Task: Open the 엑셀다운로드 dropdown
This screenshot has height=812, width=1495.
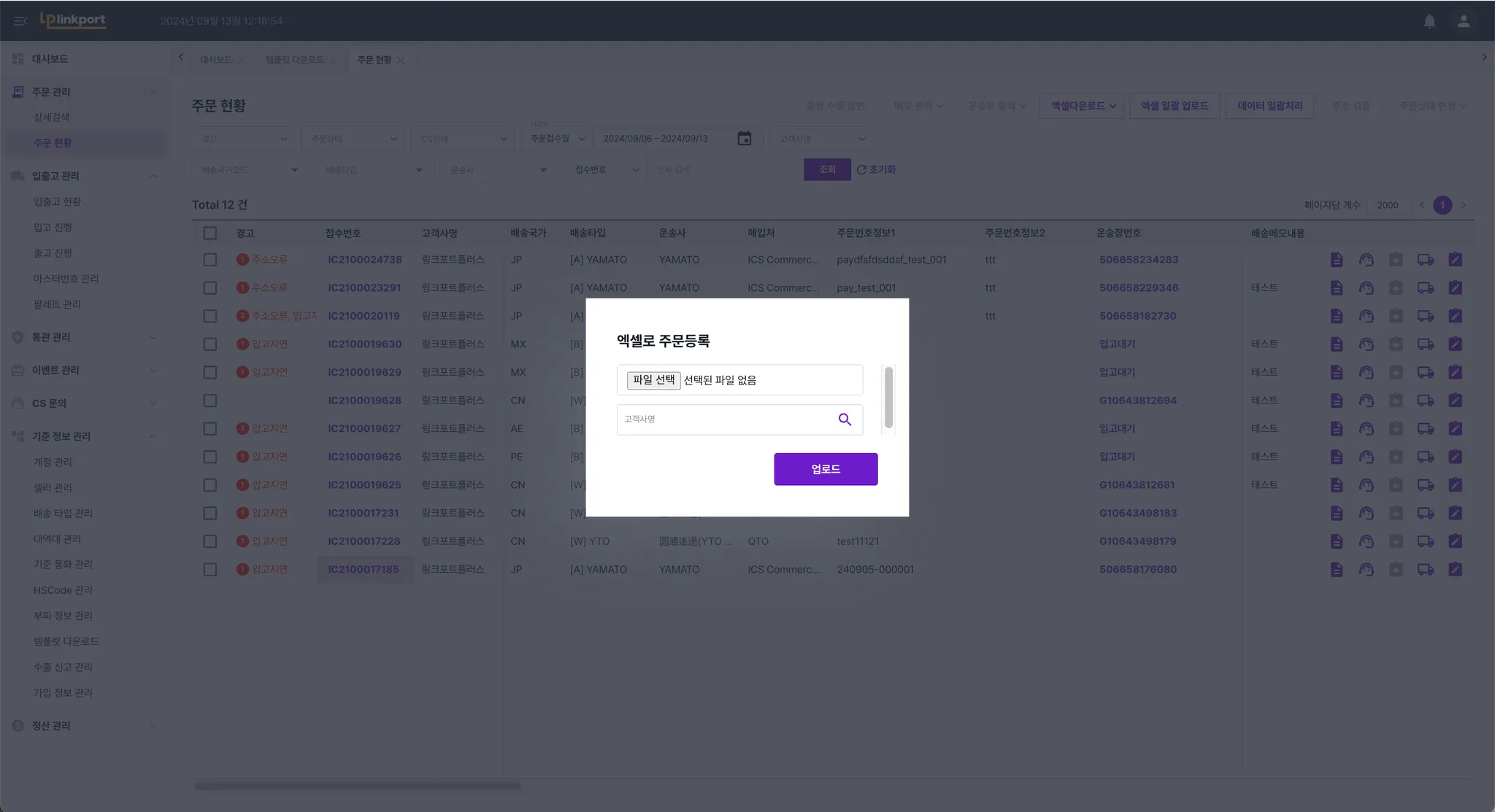Action: 1082,106
